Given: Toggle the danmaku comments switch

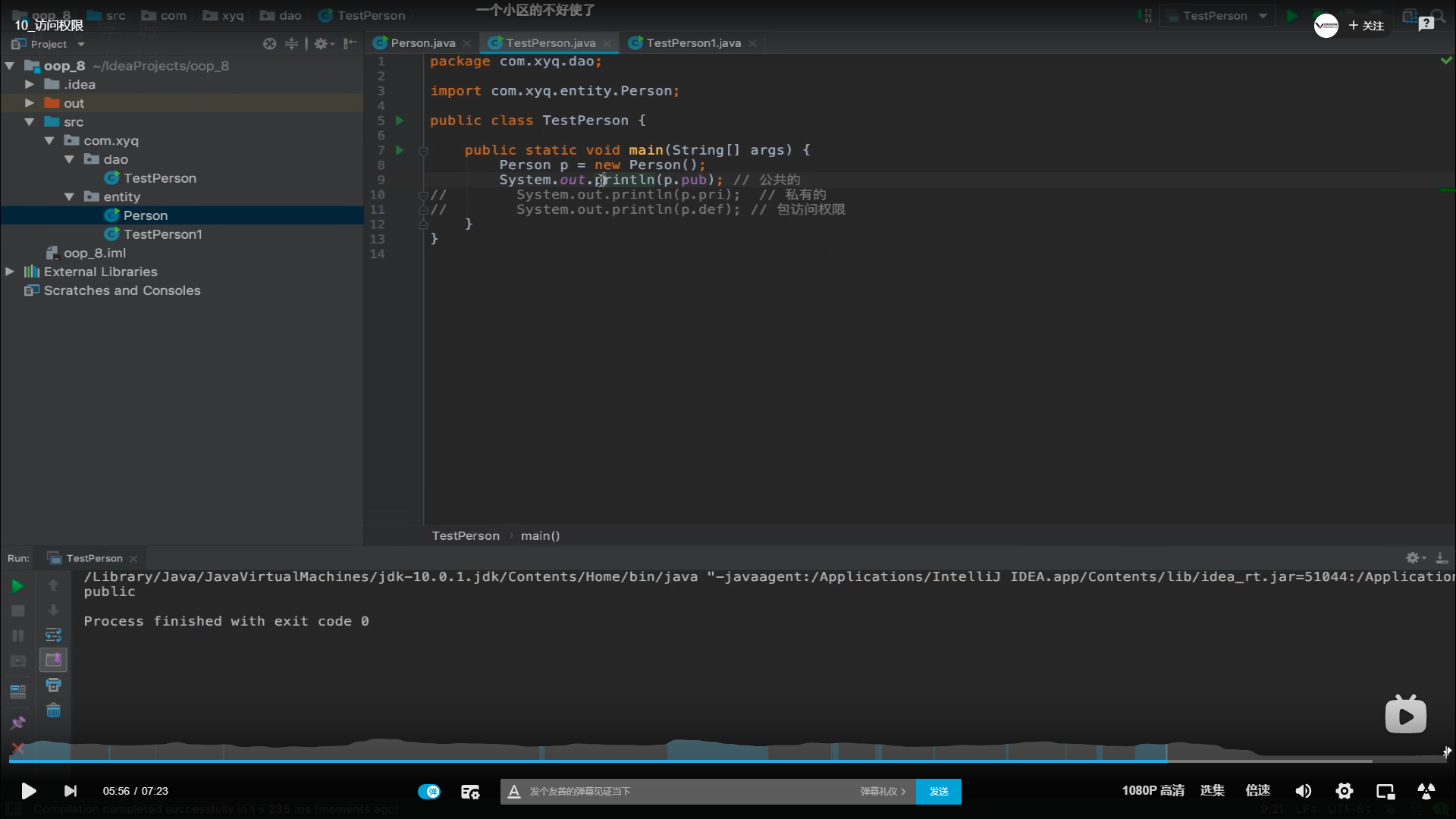Looking at the screenshot, I should point(428,791).
